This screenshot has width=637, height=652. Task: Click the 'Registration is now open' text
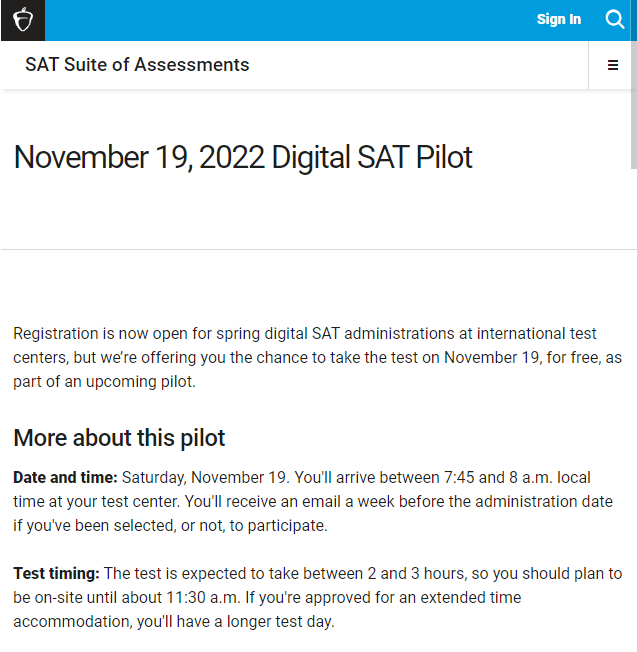click(x=100, y=334)
